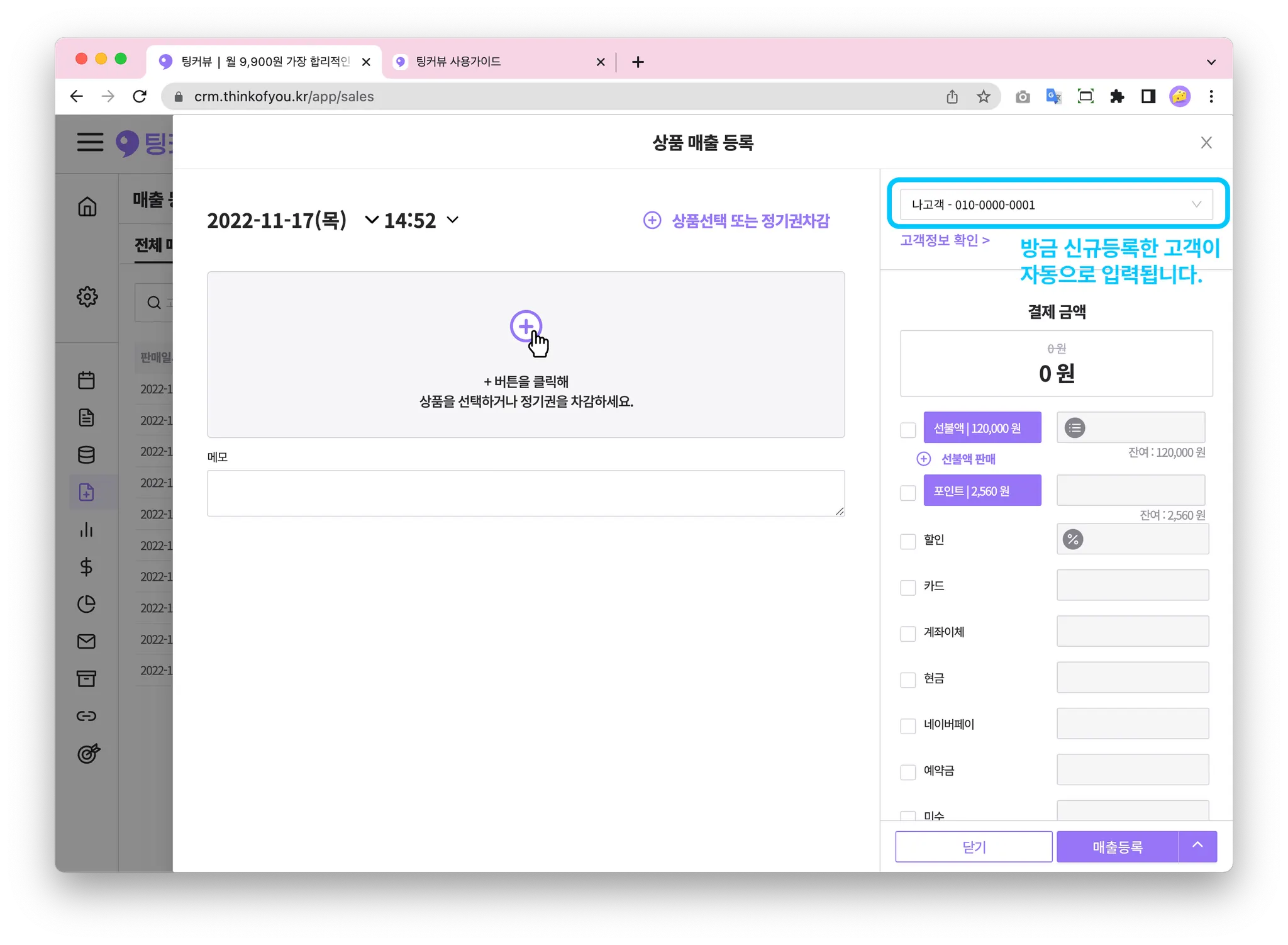Open the 고객정보 확인 link
Image resolution: width=1288 pixels, height=945 pixels.
[x=945, y=240]
